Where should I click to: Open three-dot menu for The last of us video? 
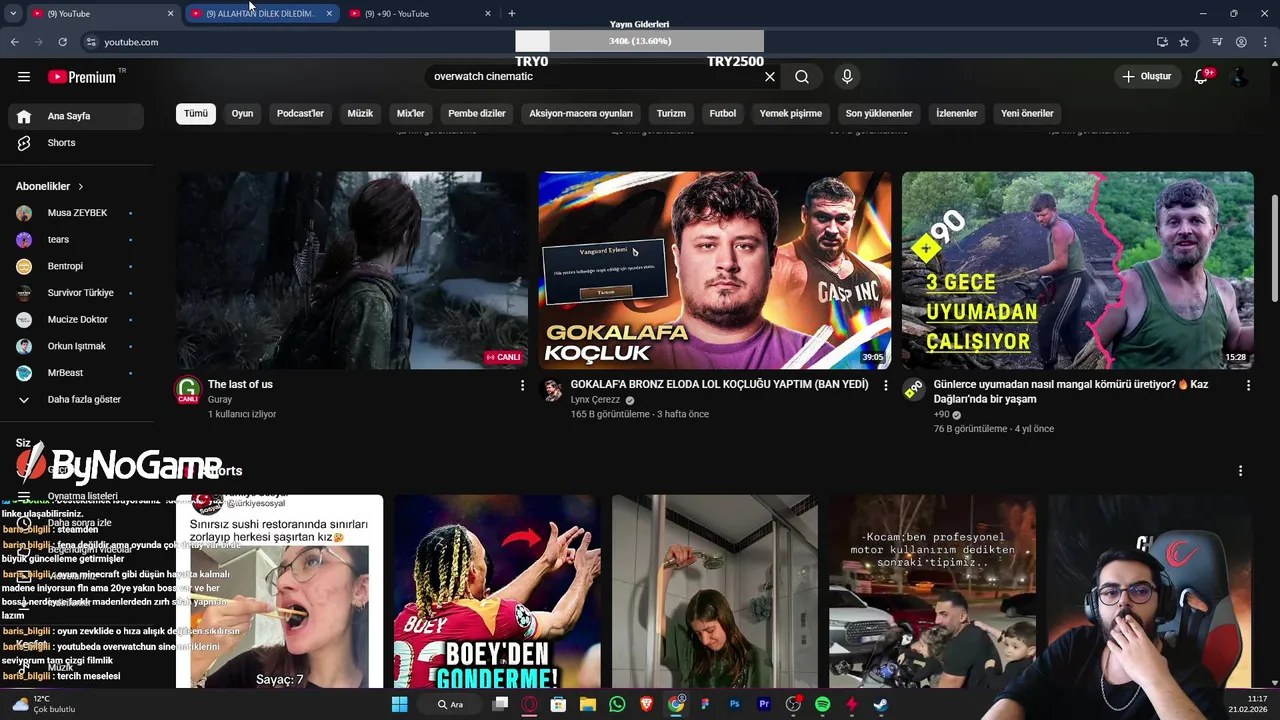522,385
